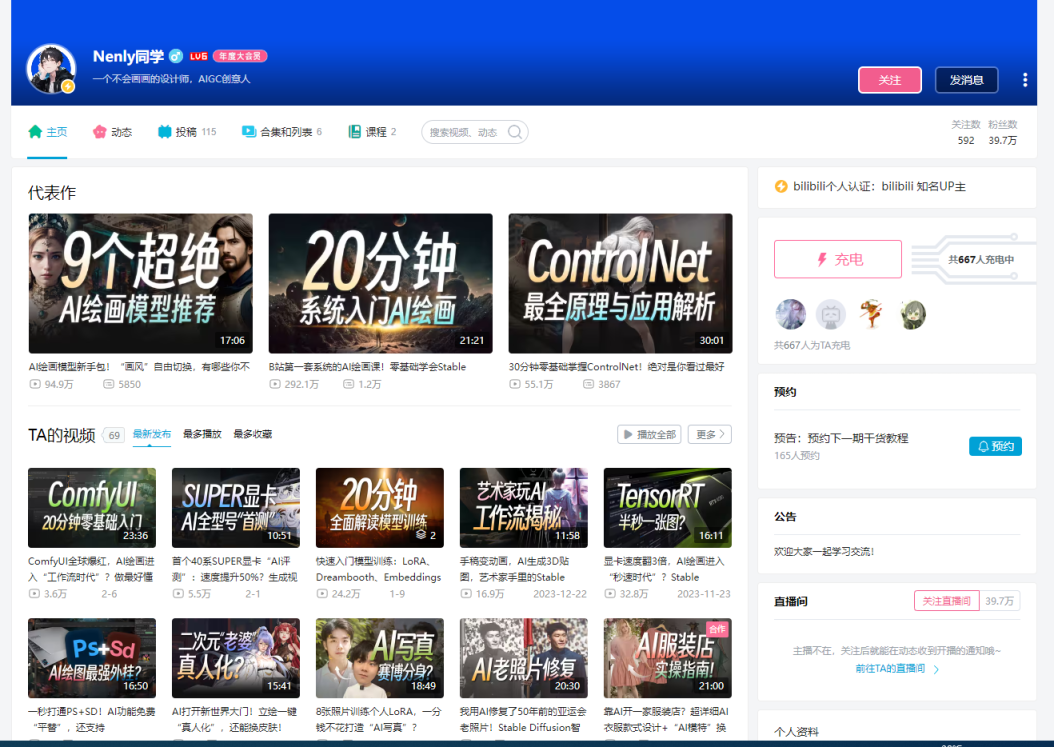Open the three-dot options menu at top right
The height and width of the screenshot is (747, 1054).
click(x=1024, y=80)
